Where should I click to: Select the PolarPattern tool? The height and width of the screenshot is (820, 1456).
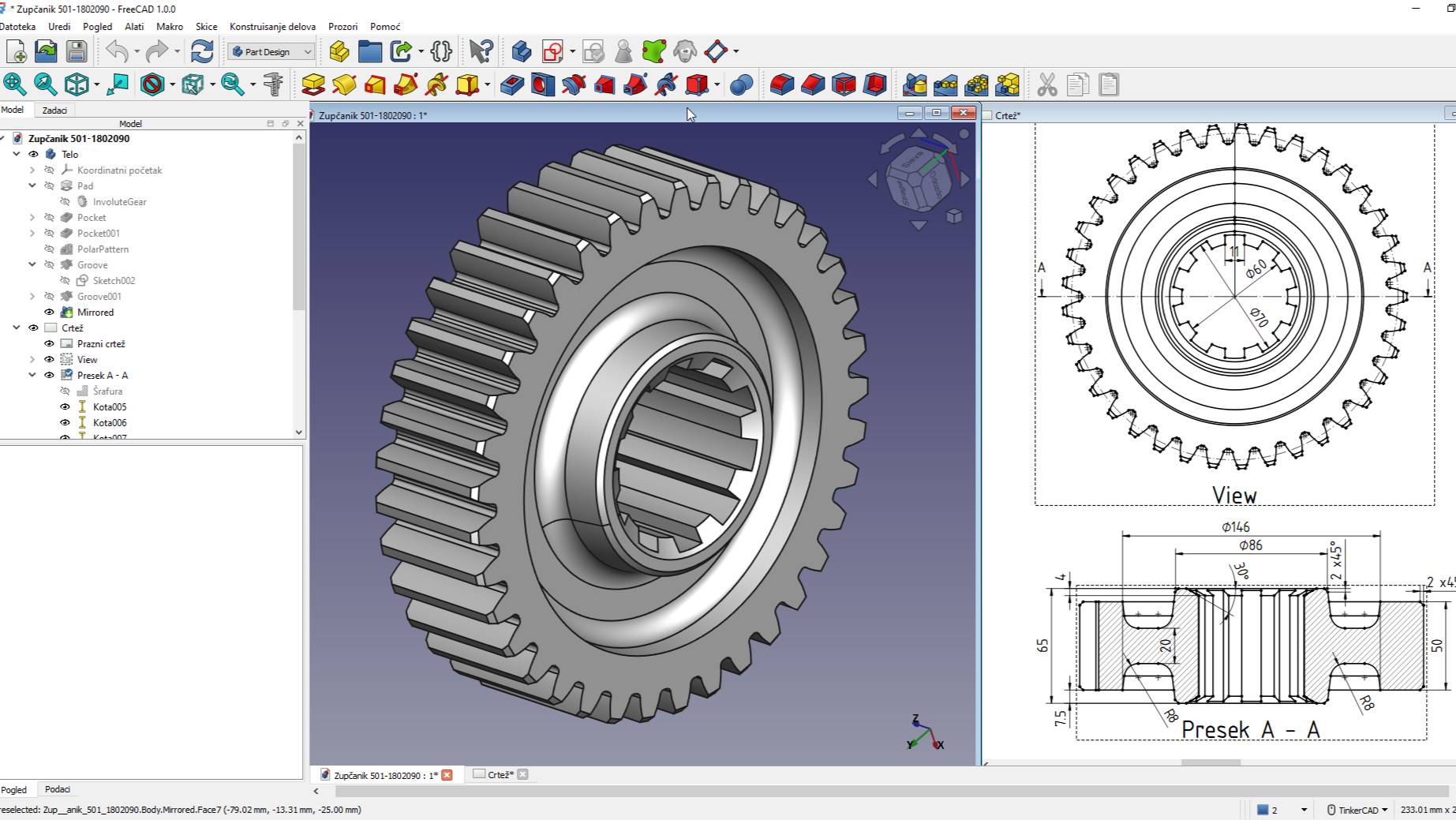[977, 84]
